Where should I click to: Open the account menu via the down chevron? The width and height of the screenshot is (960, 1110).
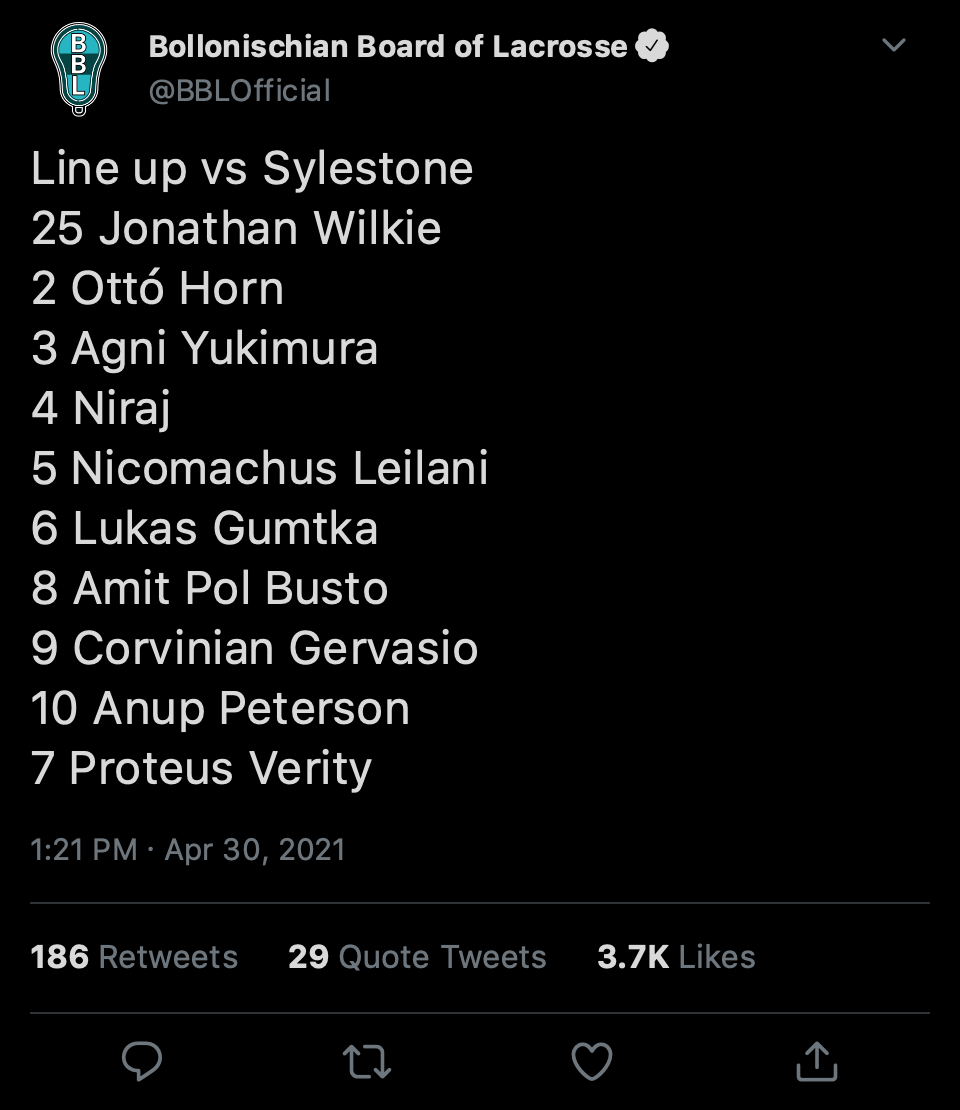[x=893, y=44]
